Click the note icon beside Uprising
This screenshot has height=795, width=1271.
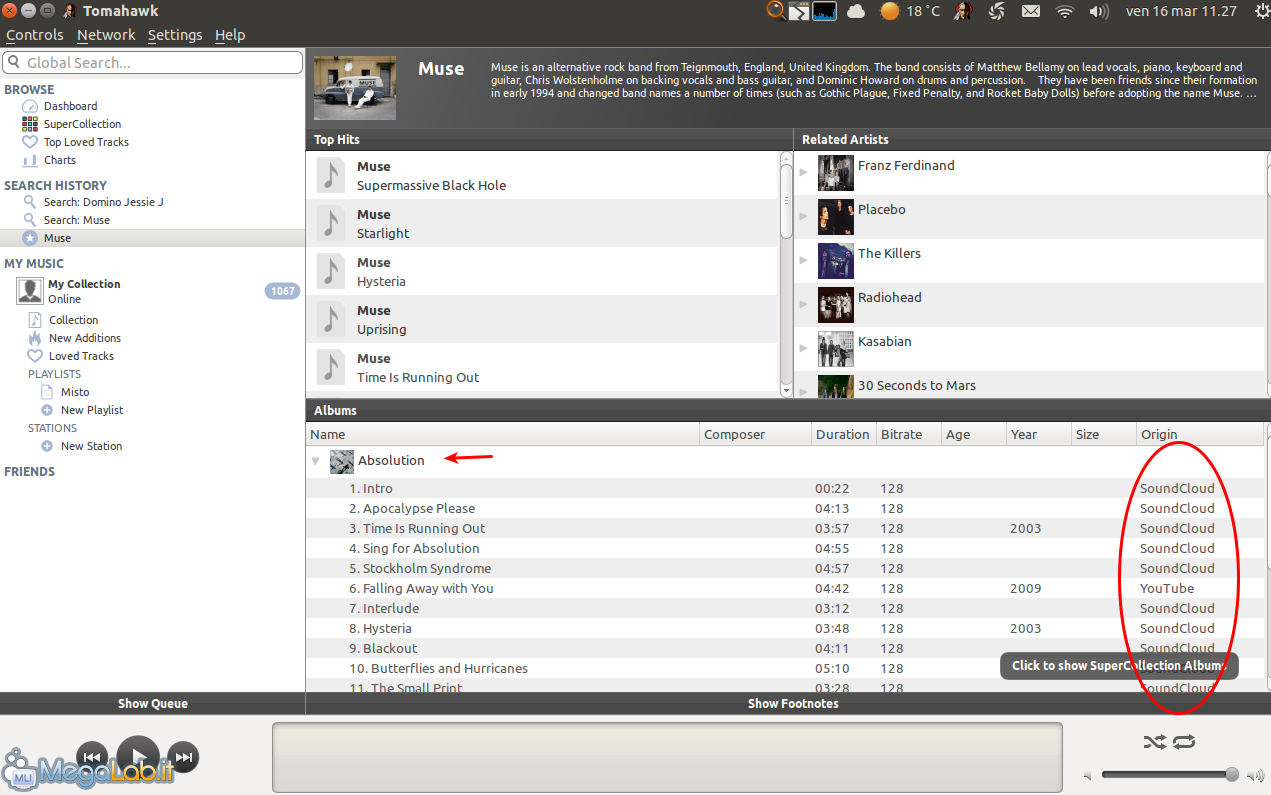click(331, 319)
